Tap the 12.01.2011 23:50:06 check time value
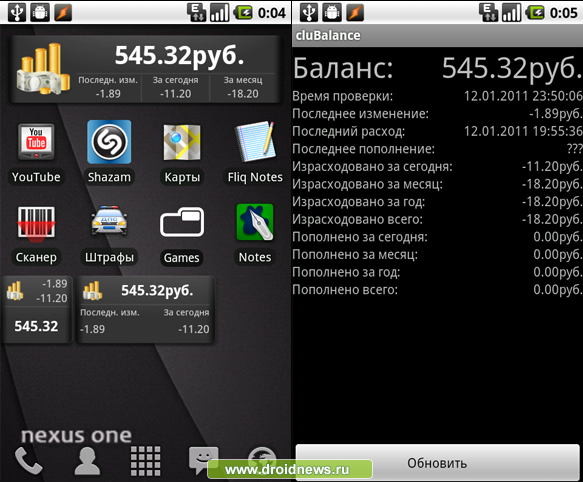Image resolution: width=583 pixels, height=482 pixels. coord(523,96)
